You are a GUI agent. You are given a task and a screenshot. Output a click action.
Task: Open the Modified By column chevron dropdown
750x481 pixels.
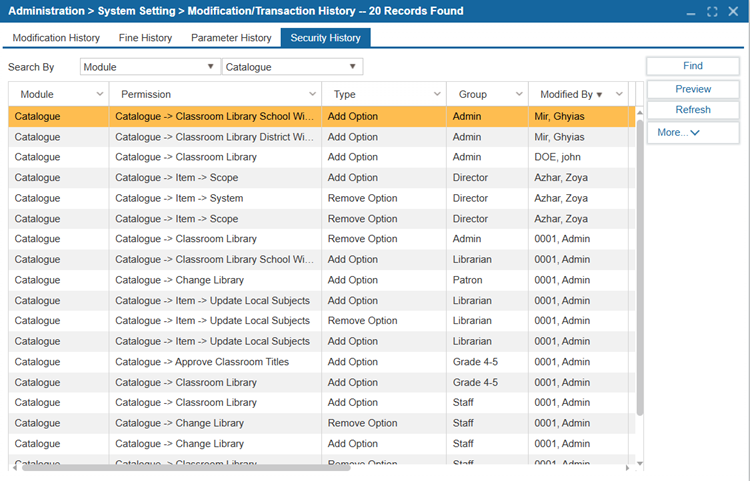tap(619, 94)
